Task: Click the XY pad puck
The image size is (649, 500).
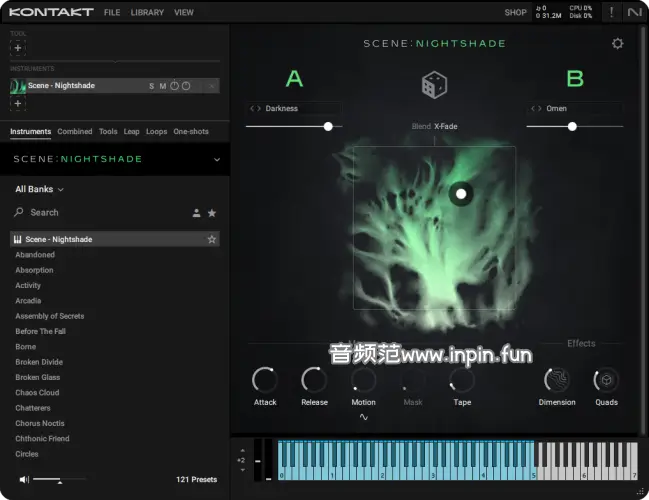Action: click(x=461, y=194)
